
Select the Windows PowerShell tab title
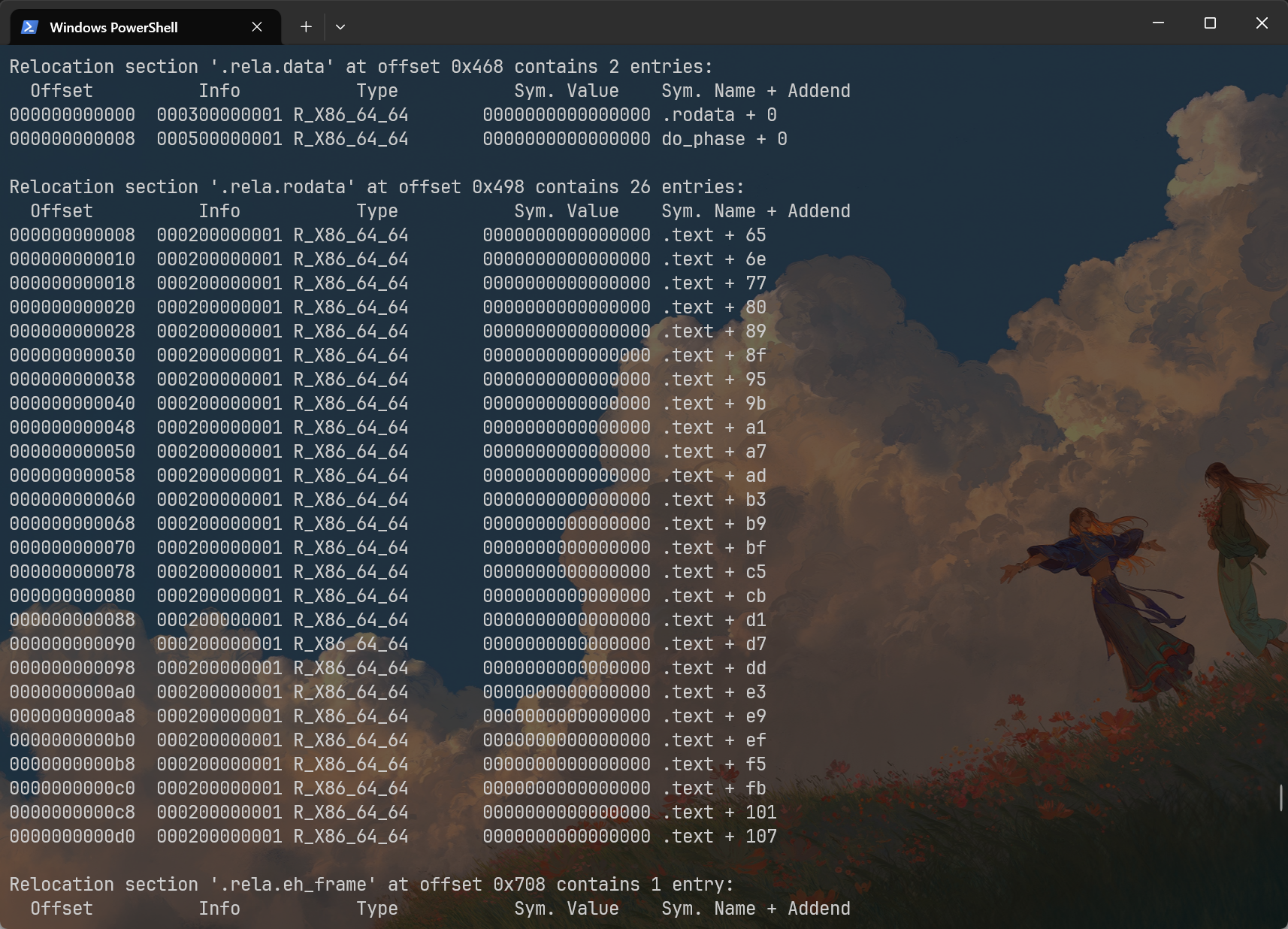[x=113, y=27]
